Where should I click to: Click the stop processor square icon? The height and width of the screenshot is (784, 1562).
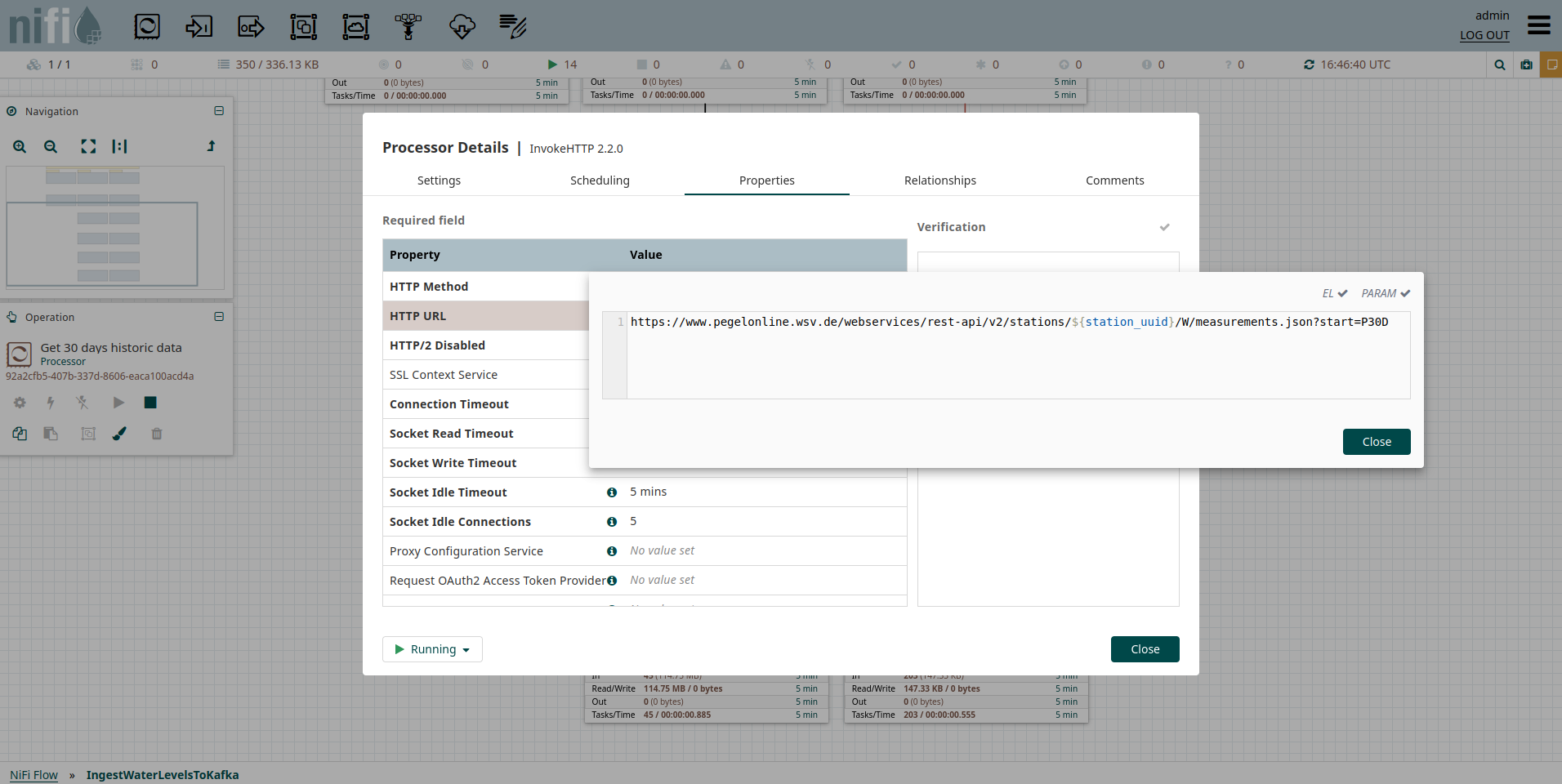150,403
